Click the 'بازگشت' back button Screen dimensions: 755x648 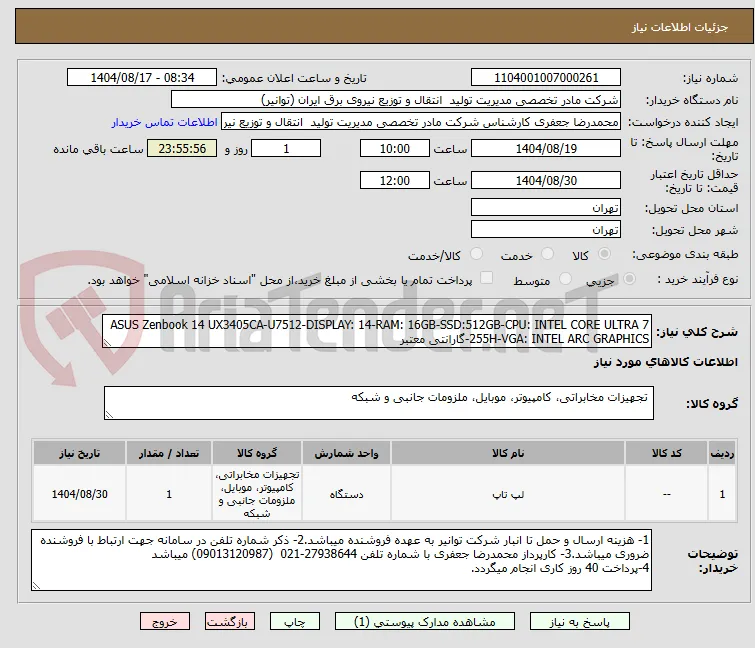point(229,622)
